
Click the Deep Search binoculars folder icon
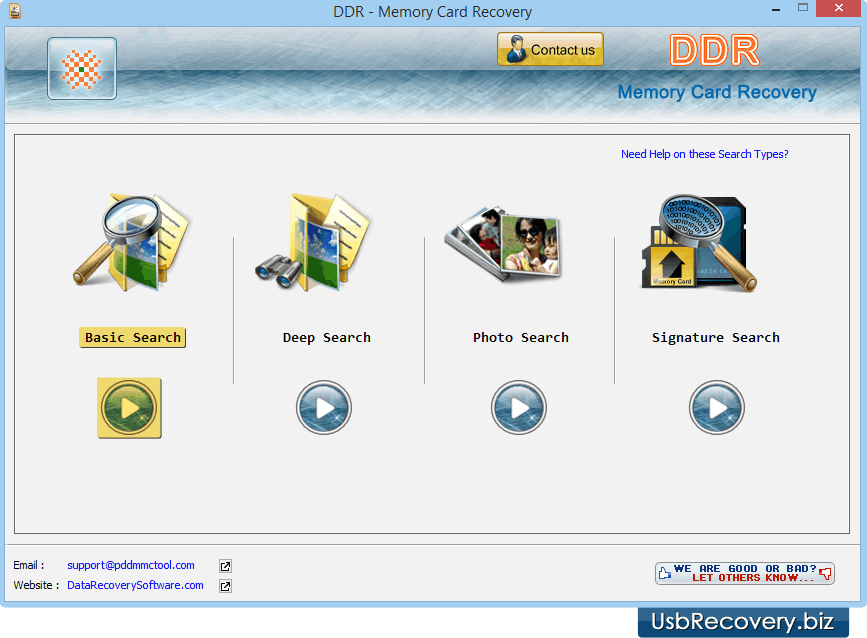313,242
